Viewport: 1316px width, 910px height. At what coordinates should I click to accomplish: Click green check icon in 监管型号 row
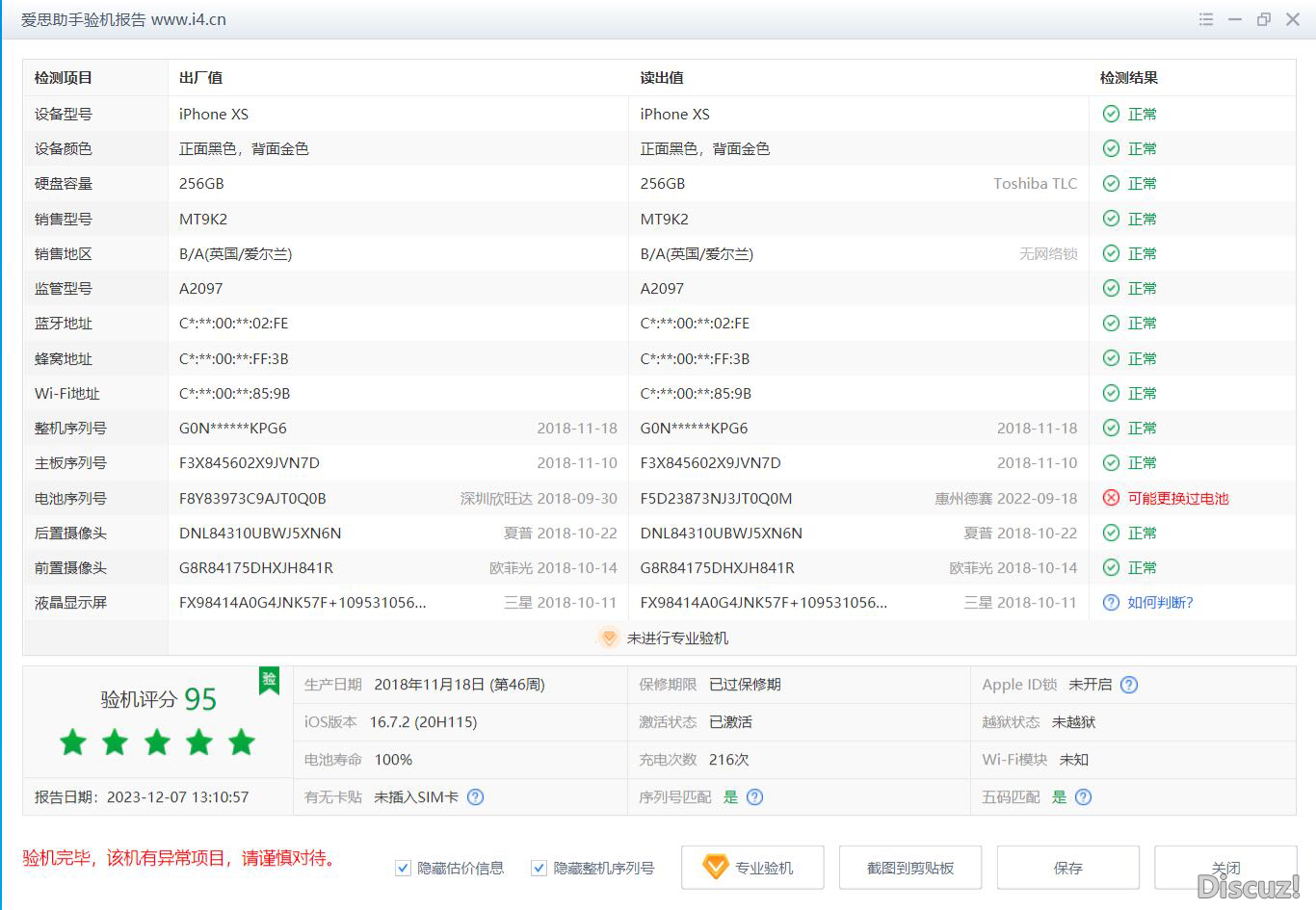pyautogui.click(x=1111, y=288)
